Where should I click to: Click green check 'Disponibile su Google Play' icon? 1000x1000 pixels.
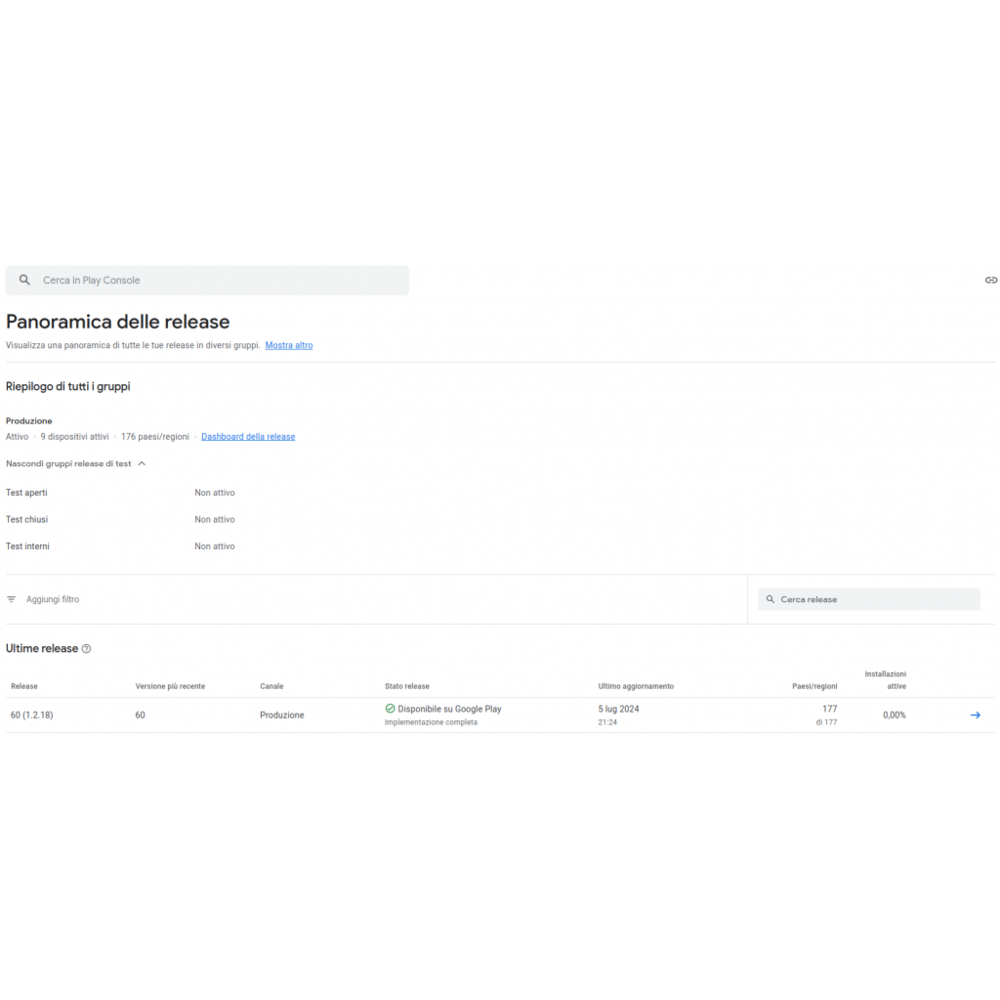(x=390, y=709)
